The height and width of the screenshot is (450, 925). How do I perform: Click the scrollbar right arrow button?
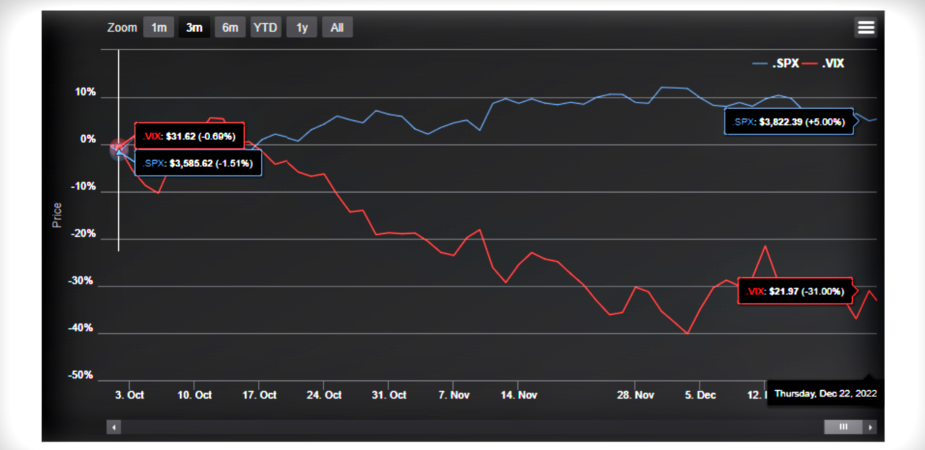[x=870, y=427]
